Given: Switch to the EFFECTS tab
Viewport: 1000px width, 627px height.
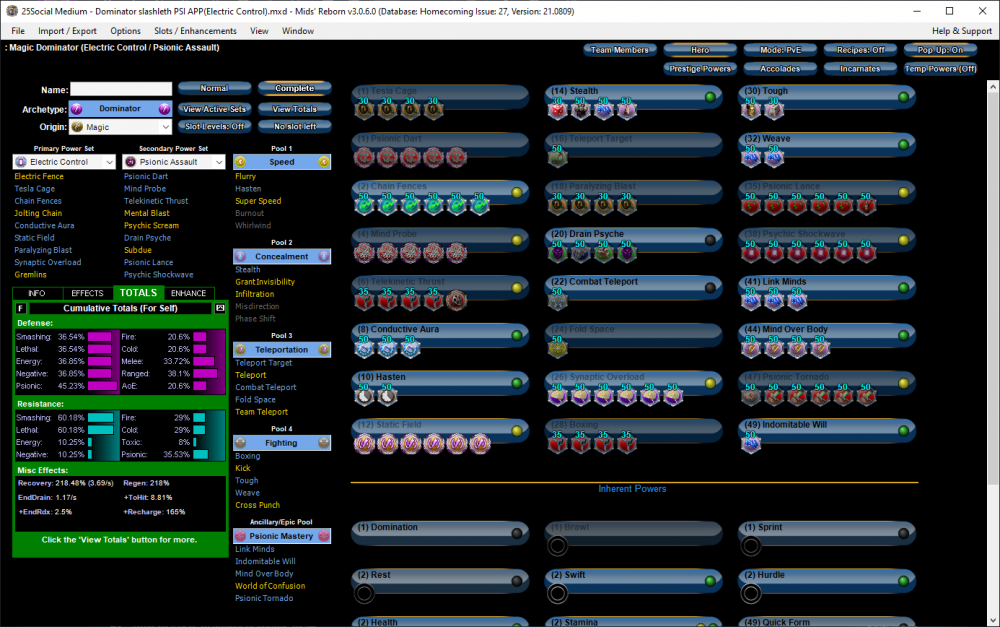Looking at the screenshot, I should tap(87, 293).
